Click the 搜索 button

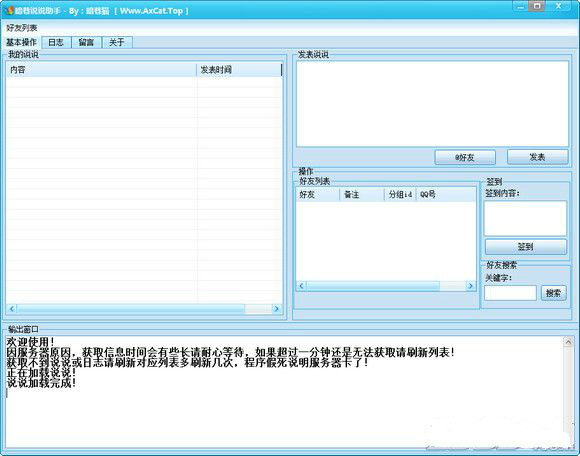click(553, 293)
